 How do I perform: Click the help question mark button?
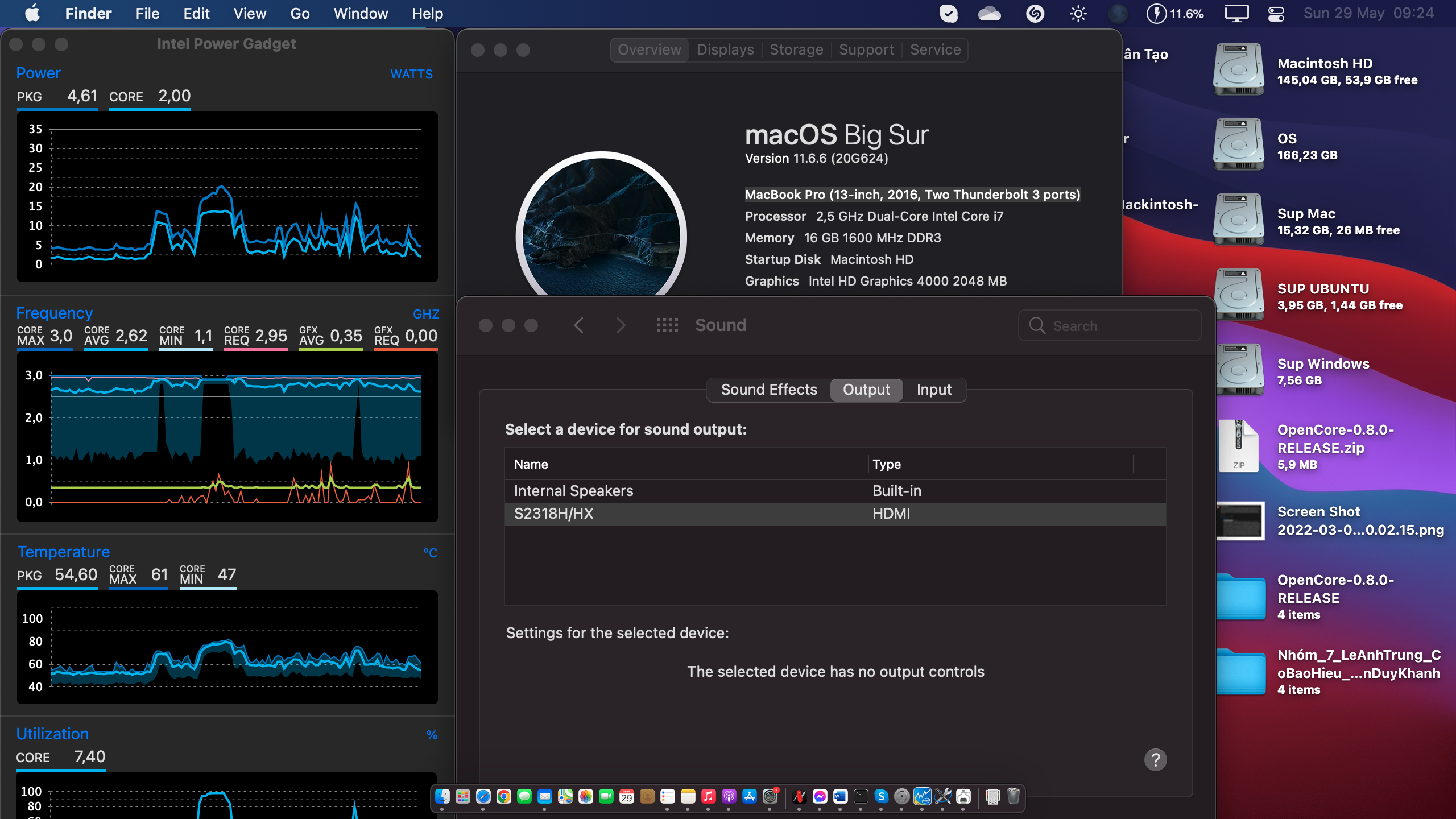tap(1155, 760)
